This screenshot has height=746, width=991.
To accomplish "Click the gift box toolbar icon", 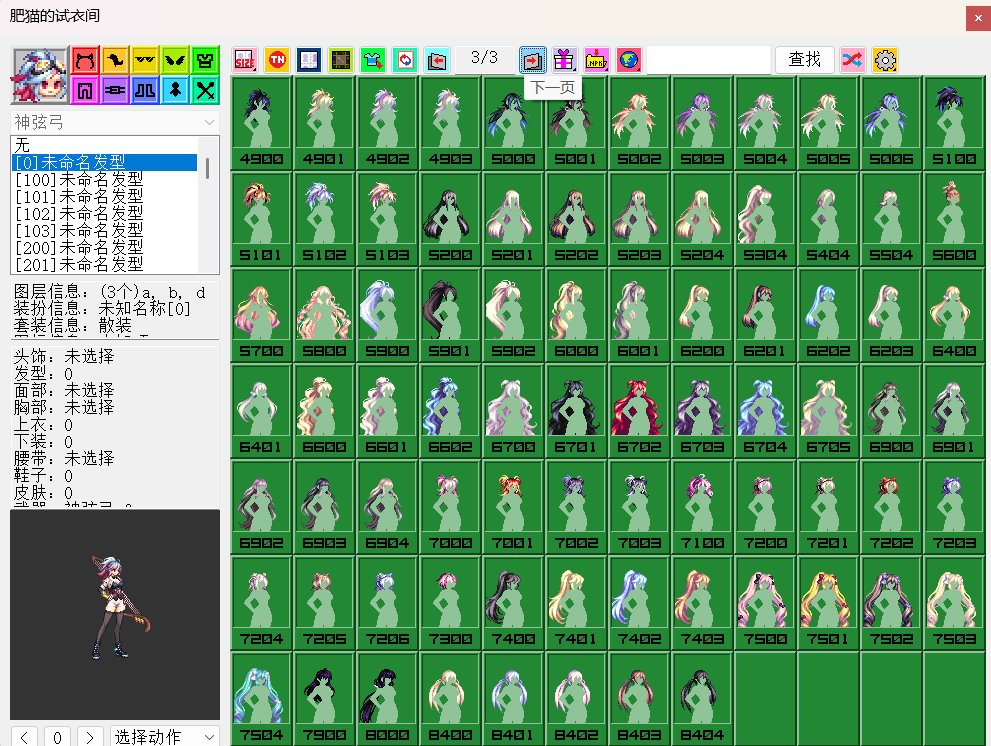I will (565, 60).
